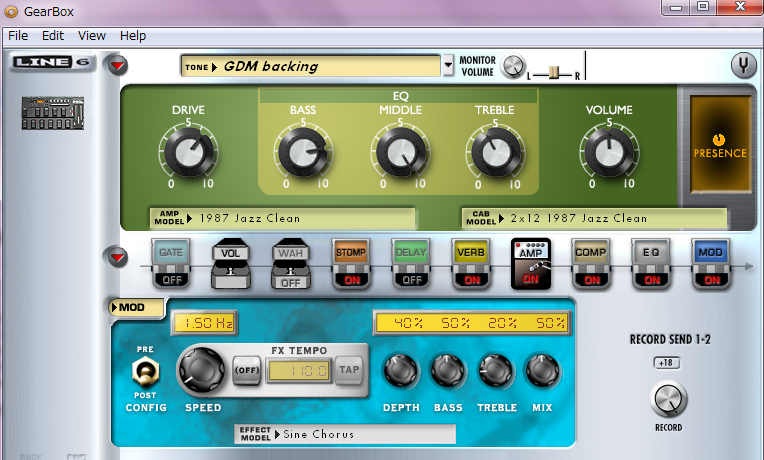
Task: Click the amp VOLUME knob
Action: click(x=609, y=153)
